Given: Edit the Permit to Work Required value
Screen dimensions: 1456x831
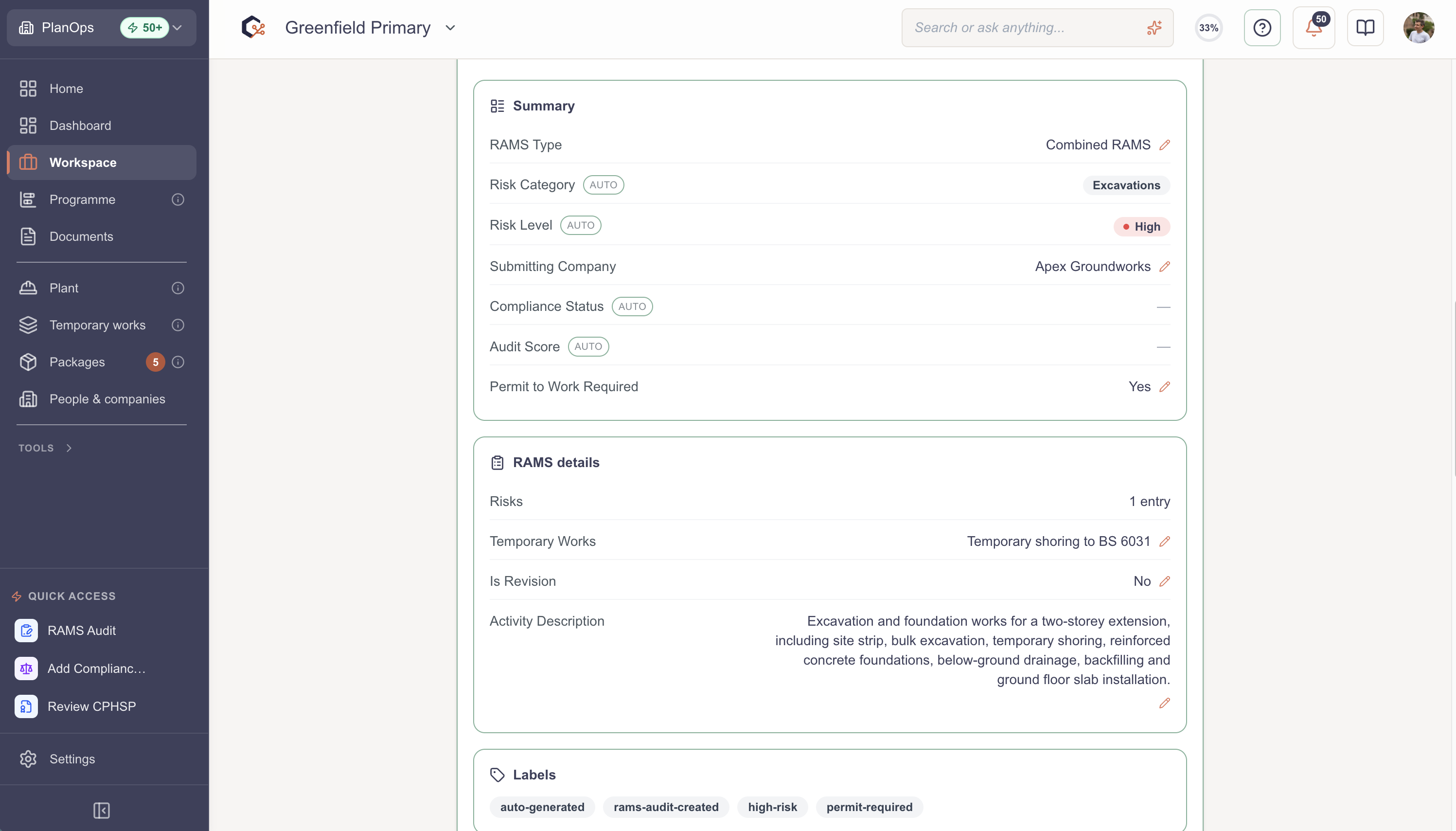Looking at the screenshot, I should click(x=1165, y=386).
